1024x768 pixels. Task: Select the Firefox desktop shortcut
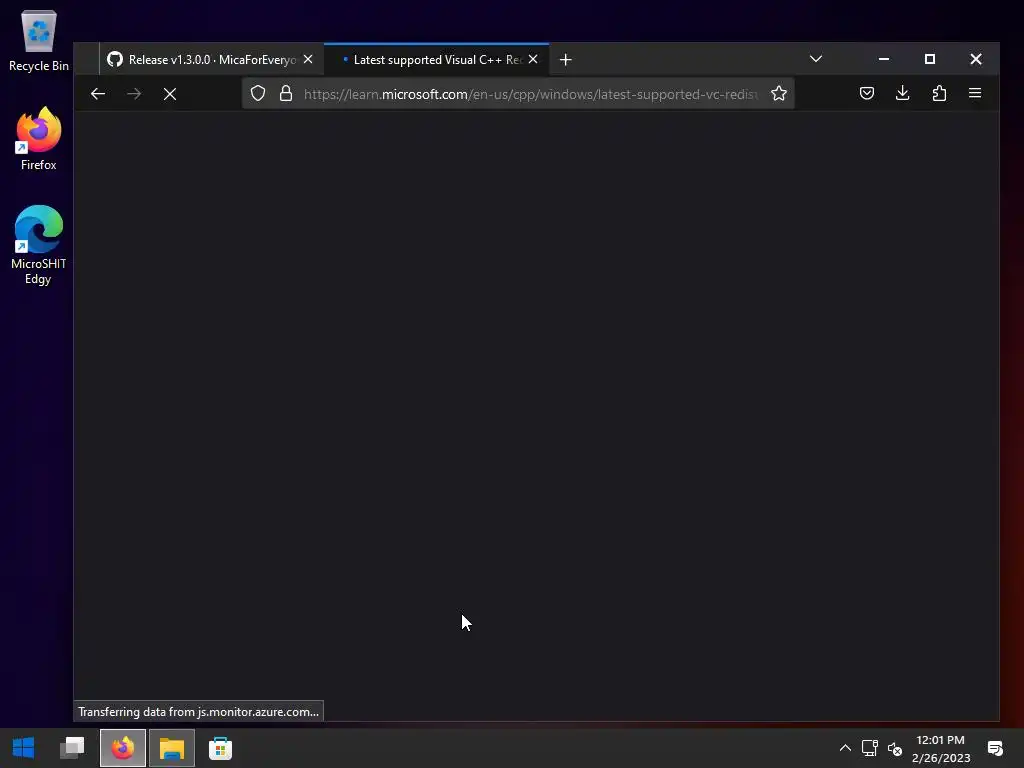[39, 139]
